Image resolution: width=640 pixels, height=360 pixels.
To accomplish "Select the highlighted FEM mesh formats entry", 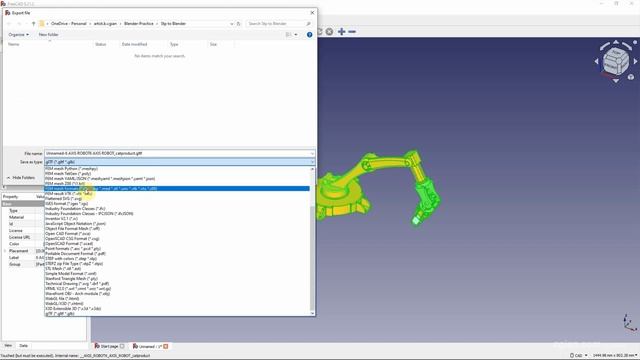I will tap(177, 189).
